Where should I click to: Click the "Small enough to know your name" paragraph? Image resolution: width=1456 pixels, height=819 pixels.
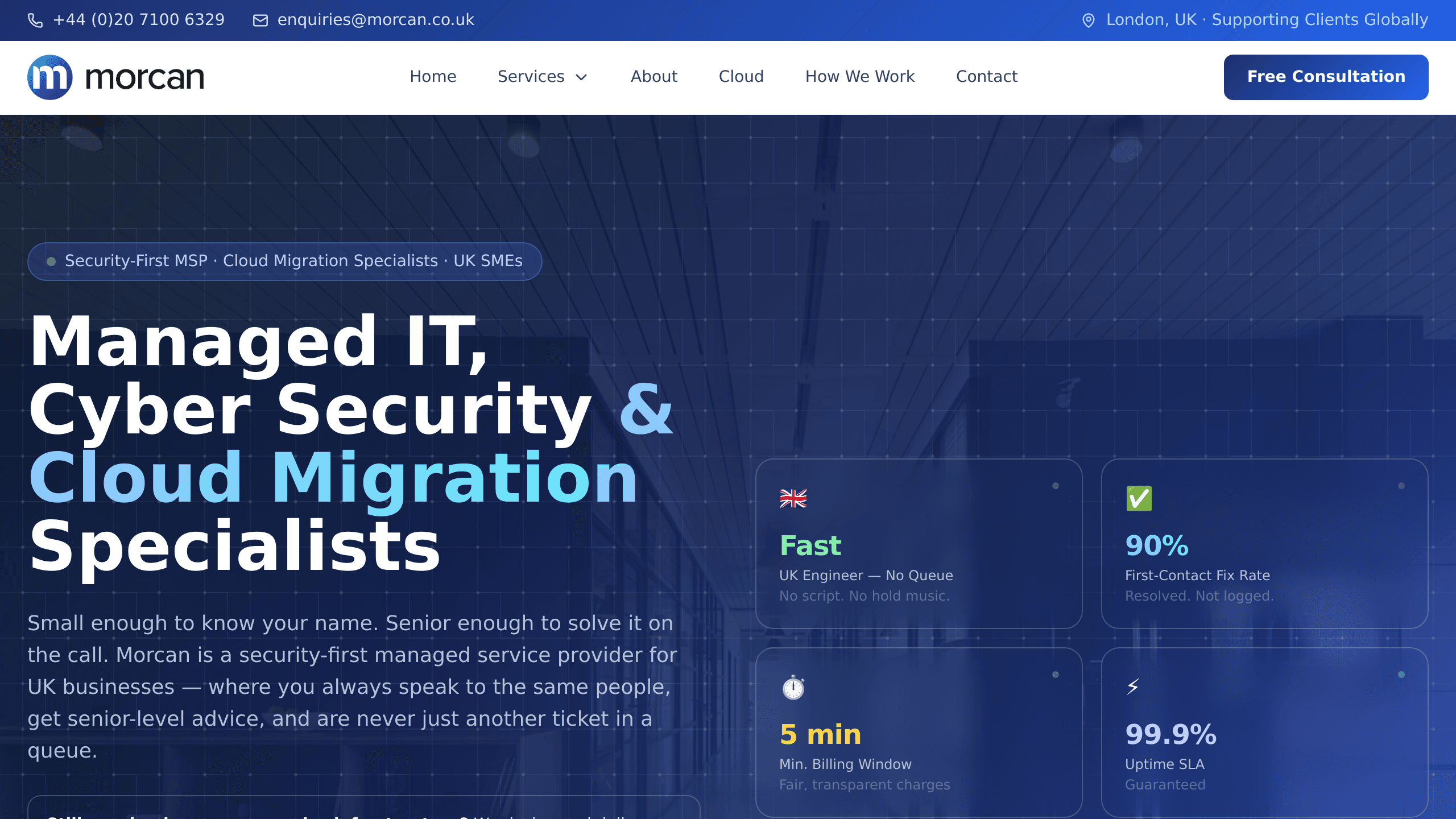353,687
